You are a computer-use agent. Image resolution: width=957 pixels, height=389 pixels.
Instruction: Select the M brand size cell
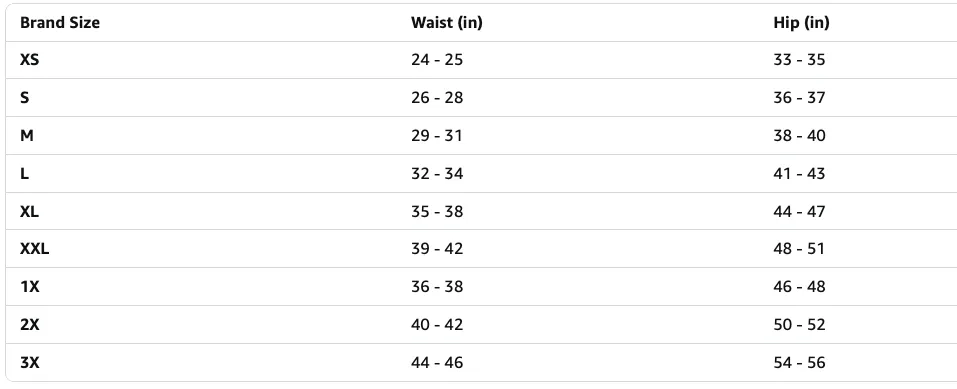[x=27, y=136]
